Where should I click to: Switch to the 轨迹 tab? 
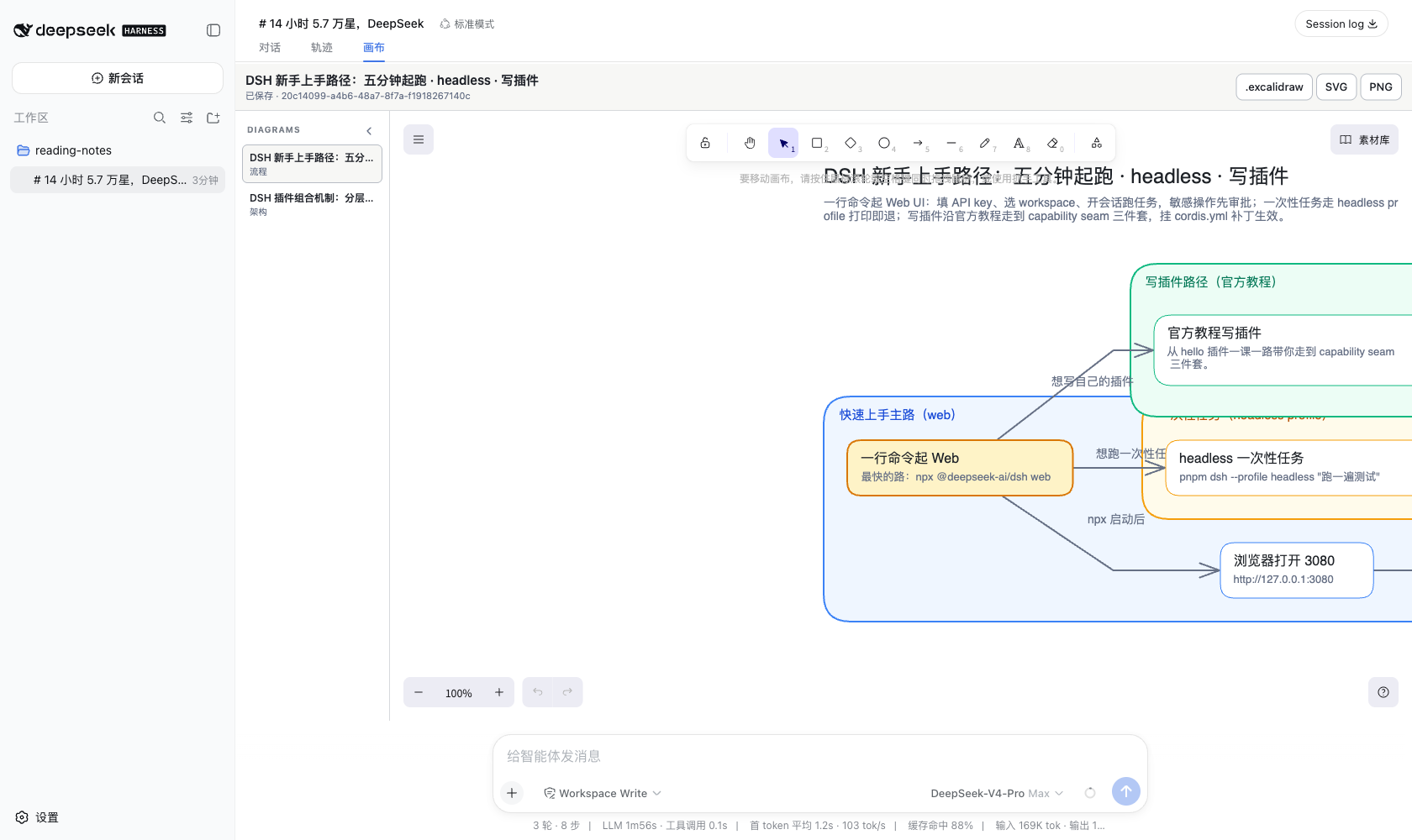(322, 48)
